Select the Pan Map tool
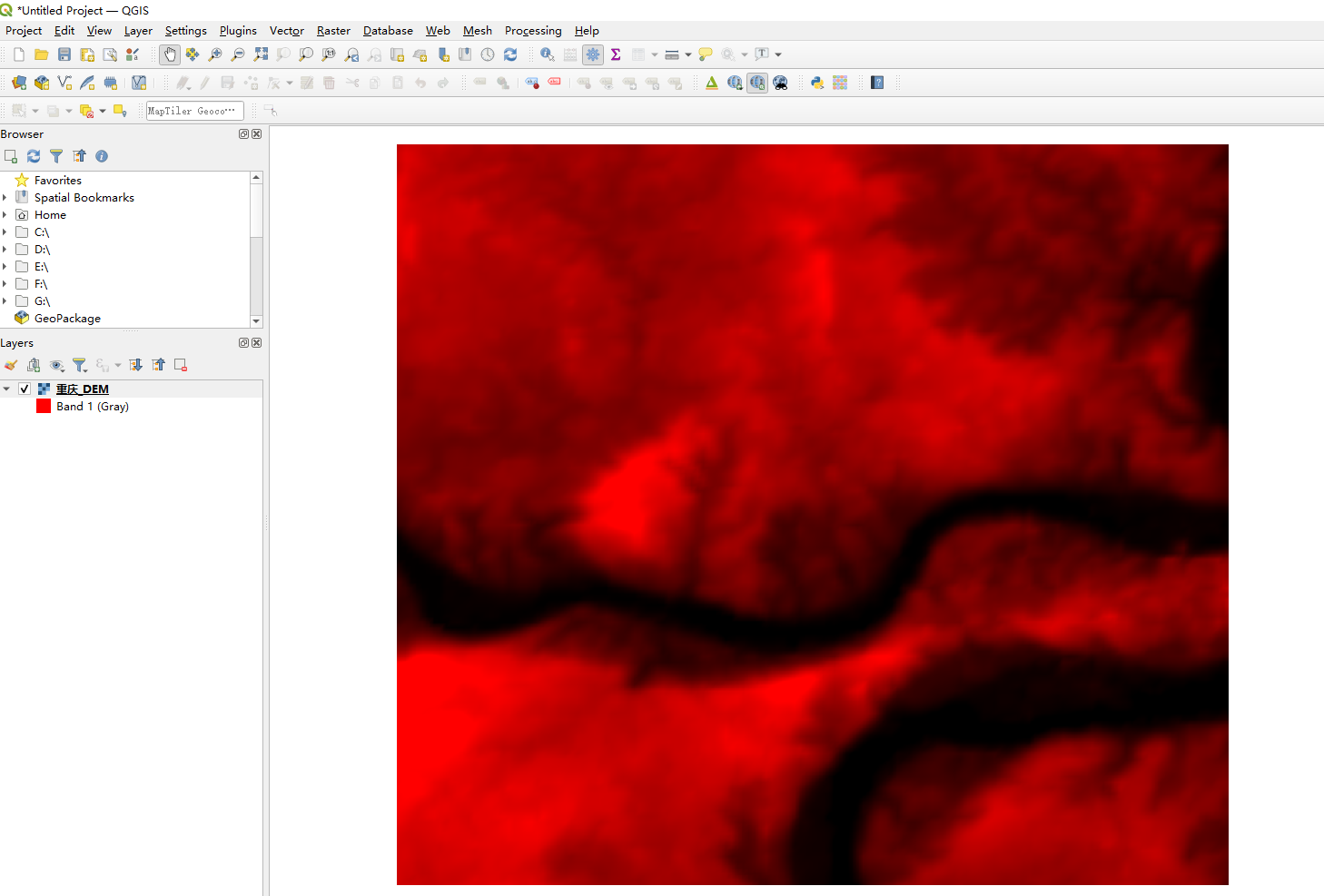The width and height of the screenshot is (1324, 896). coord(169,54)
